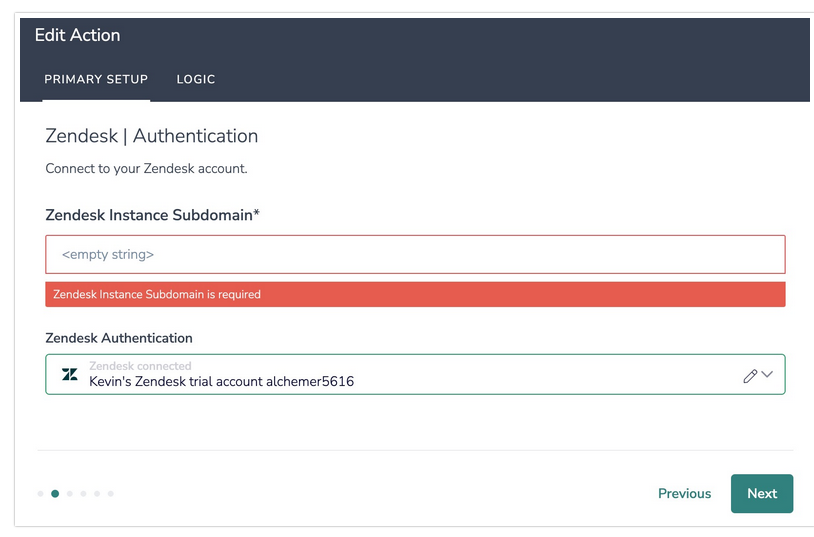The height and width of the screenshot is (537, 814).
Task: Click the Zendesk logo icon
Action: (70, 375)
